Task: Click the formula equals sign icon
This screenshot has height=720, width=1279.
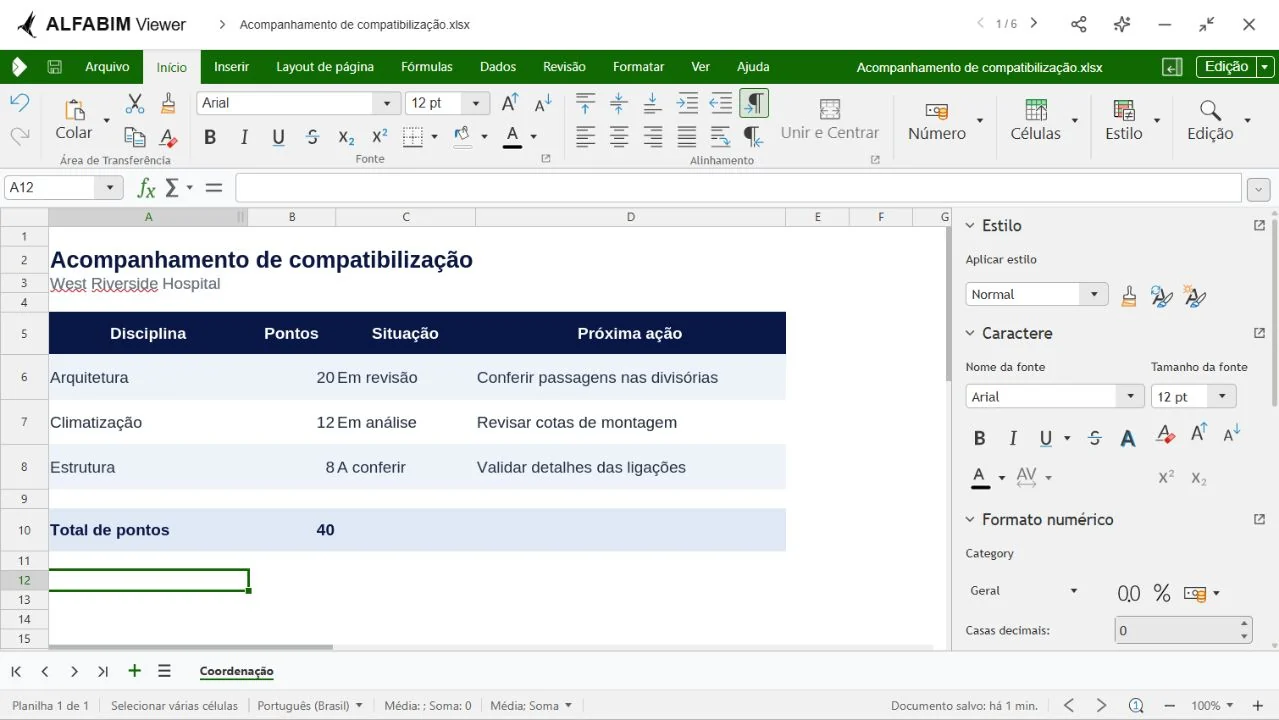Action: point(213,187)
